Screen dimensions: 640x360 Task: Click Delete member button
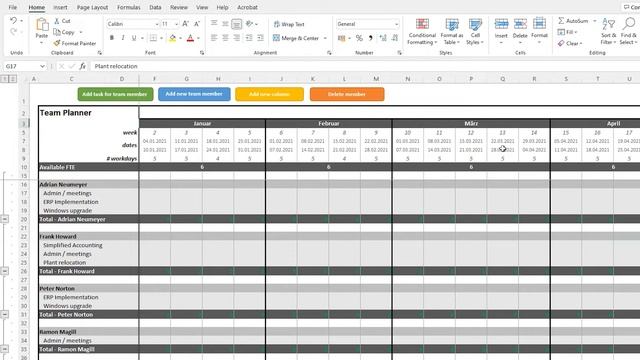point(347,94)
